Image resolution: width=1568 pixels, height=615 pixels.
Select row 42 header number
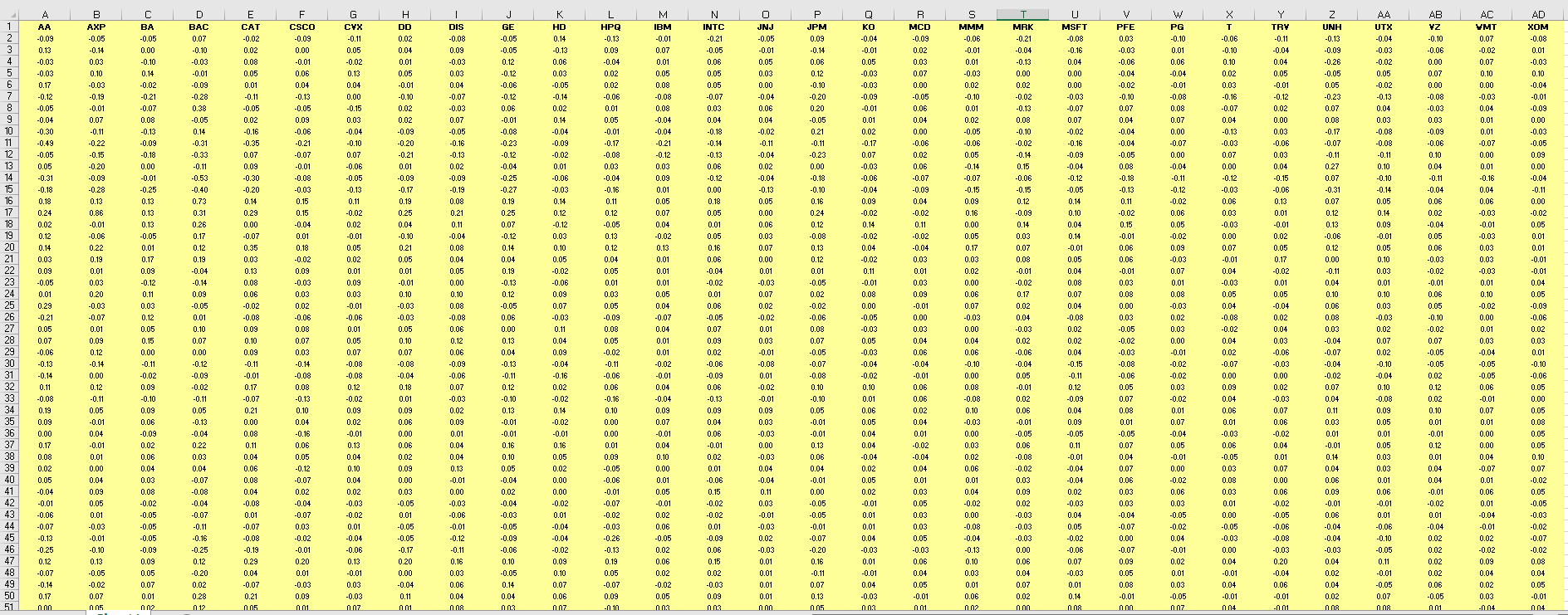click(x=9, y=503)
